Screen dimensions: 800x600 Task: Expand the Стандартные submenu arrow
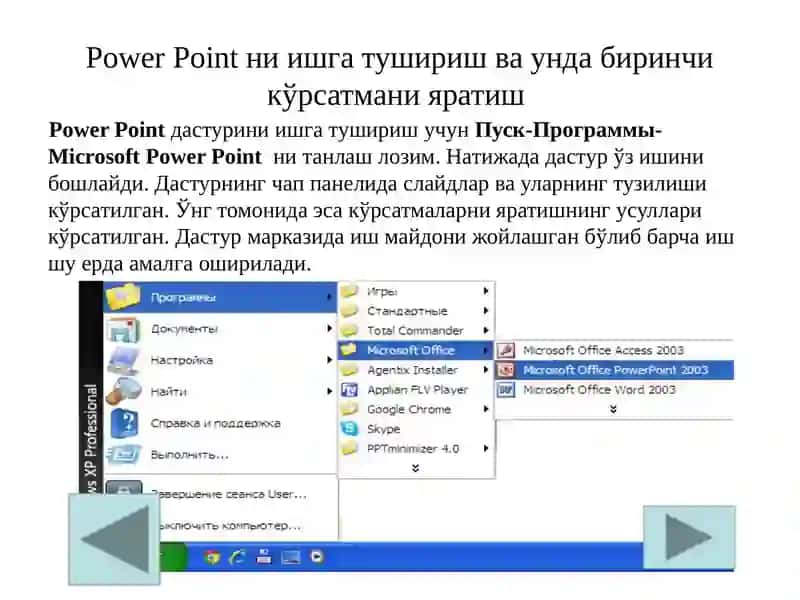pos(486,310)
